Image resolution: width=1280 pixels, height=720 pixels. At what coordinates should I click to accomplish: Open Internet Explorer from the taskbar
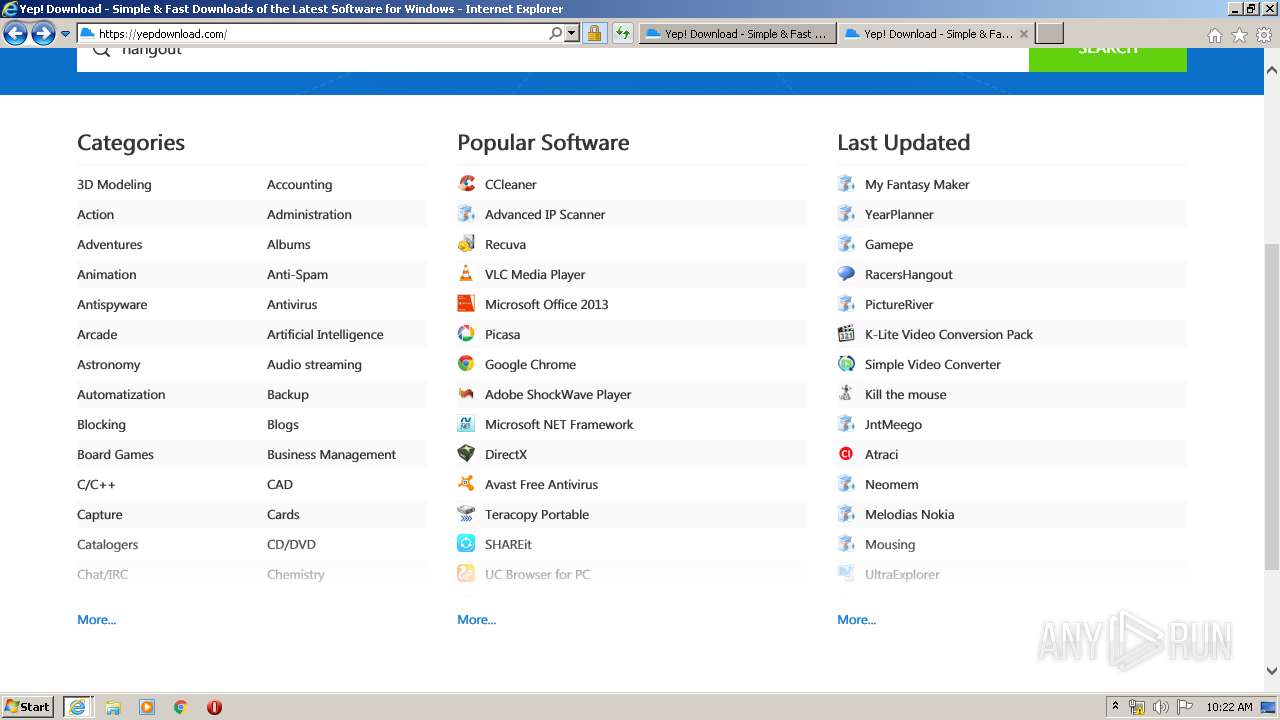click(x=77, y=707)
